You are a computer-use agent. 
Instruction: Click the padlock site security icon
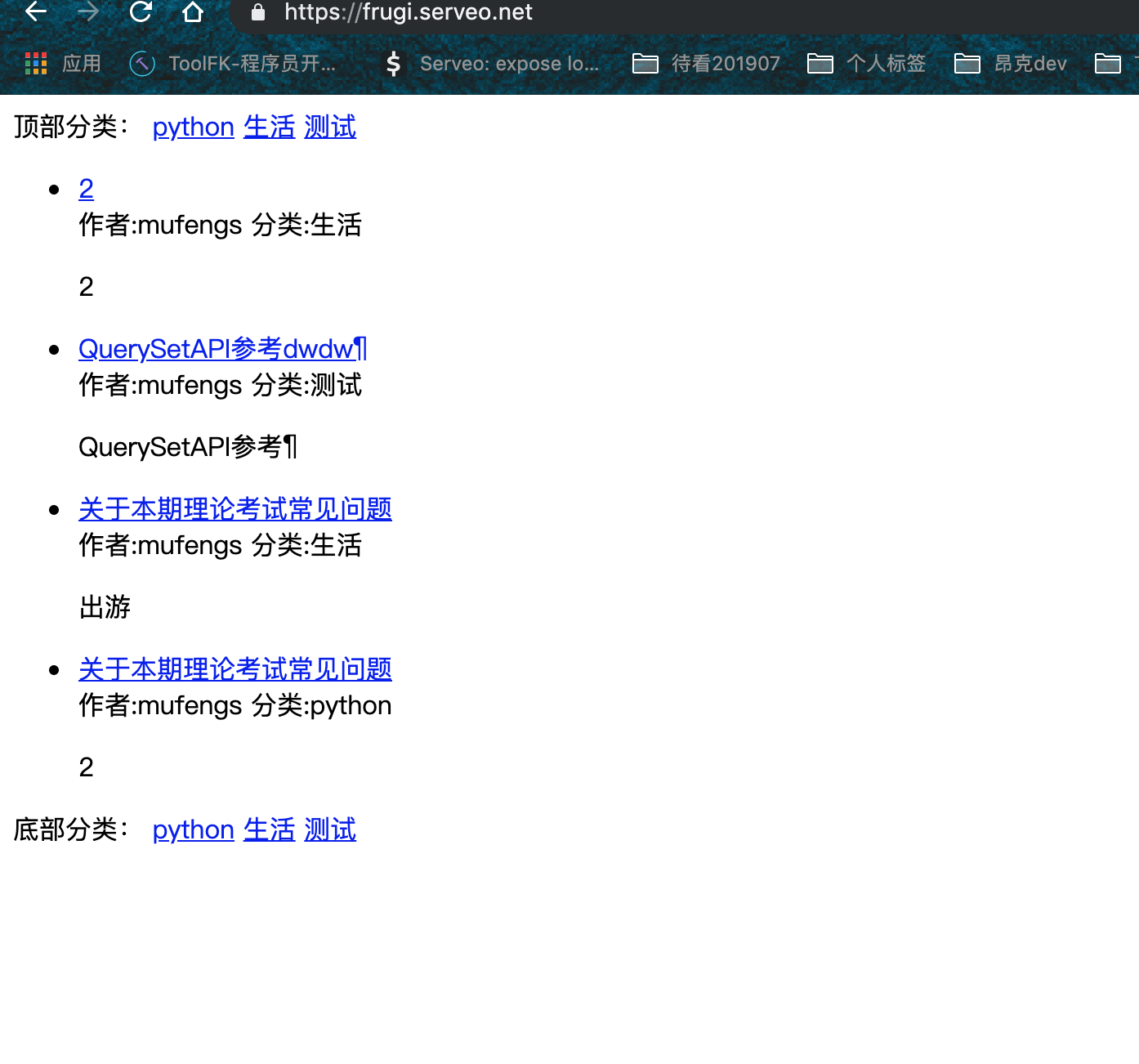click(x=258, y=12)
